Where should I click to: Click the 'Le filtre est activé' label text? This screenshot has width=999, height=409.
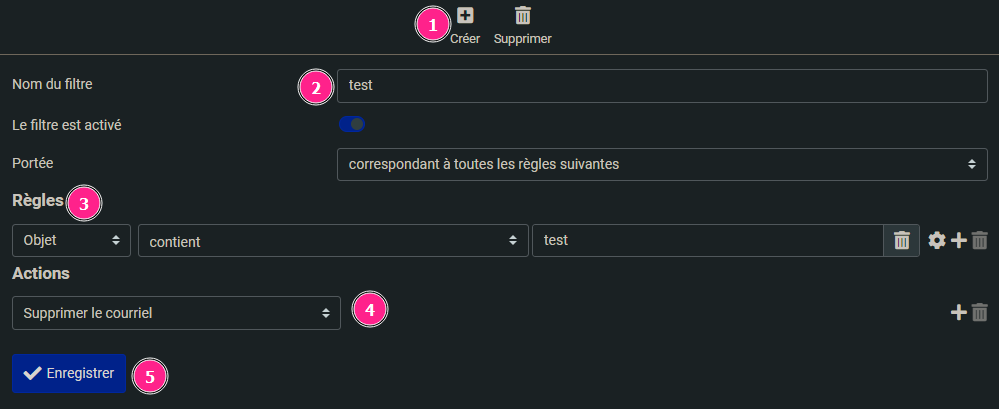(66, 125)
